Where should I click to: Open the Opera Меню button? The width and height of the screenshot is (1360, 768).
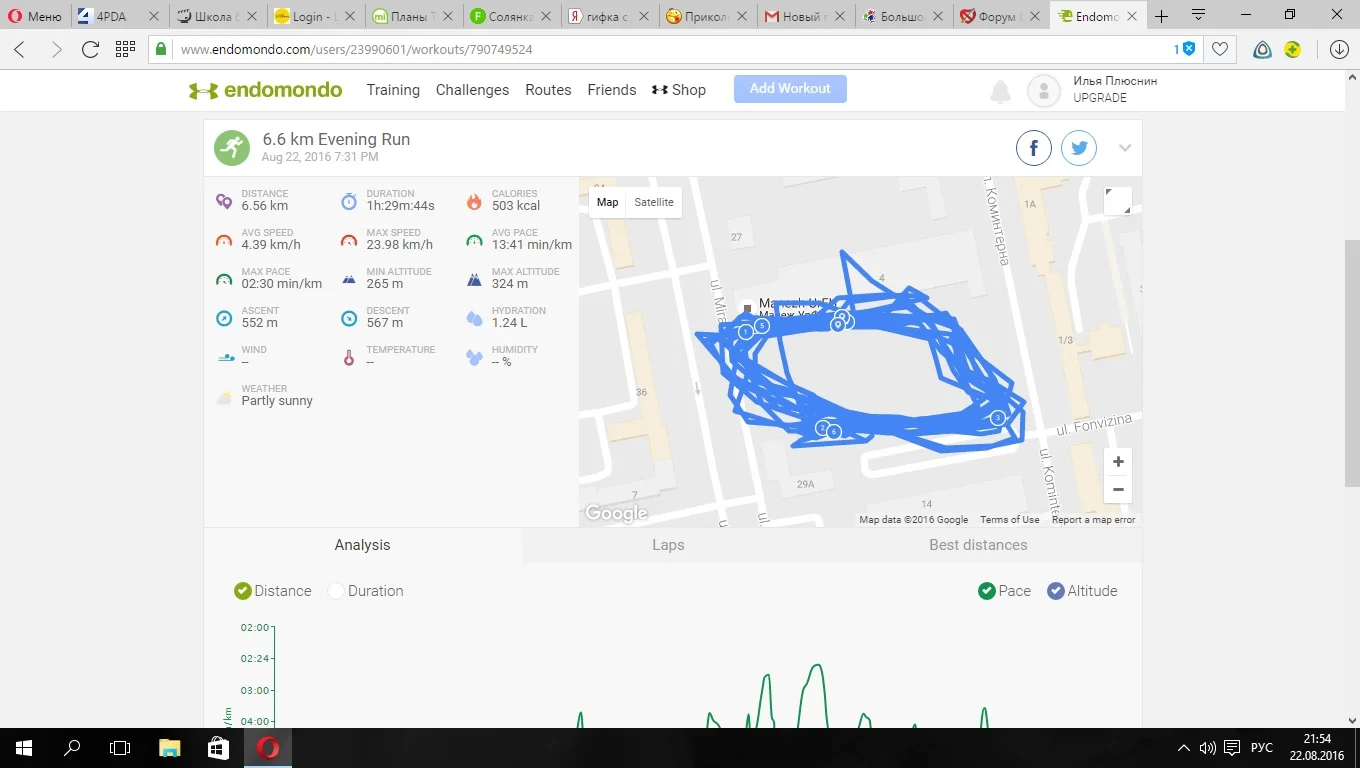pyautogui.click(x=35, y=16)
